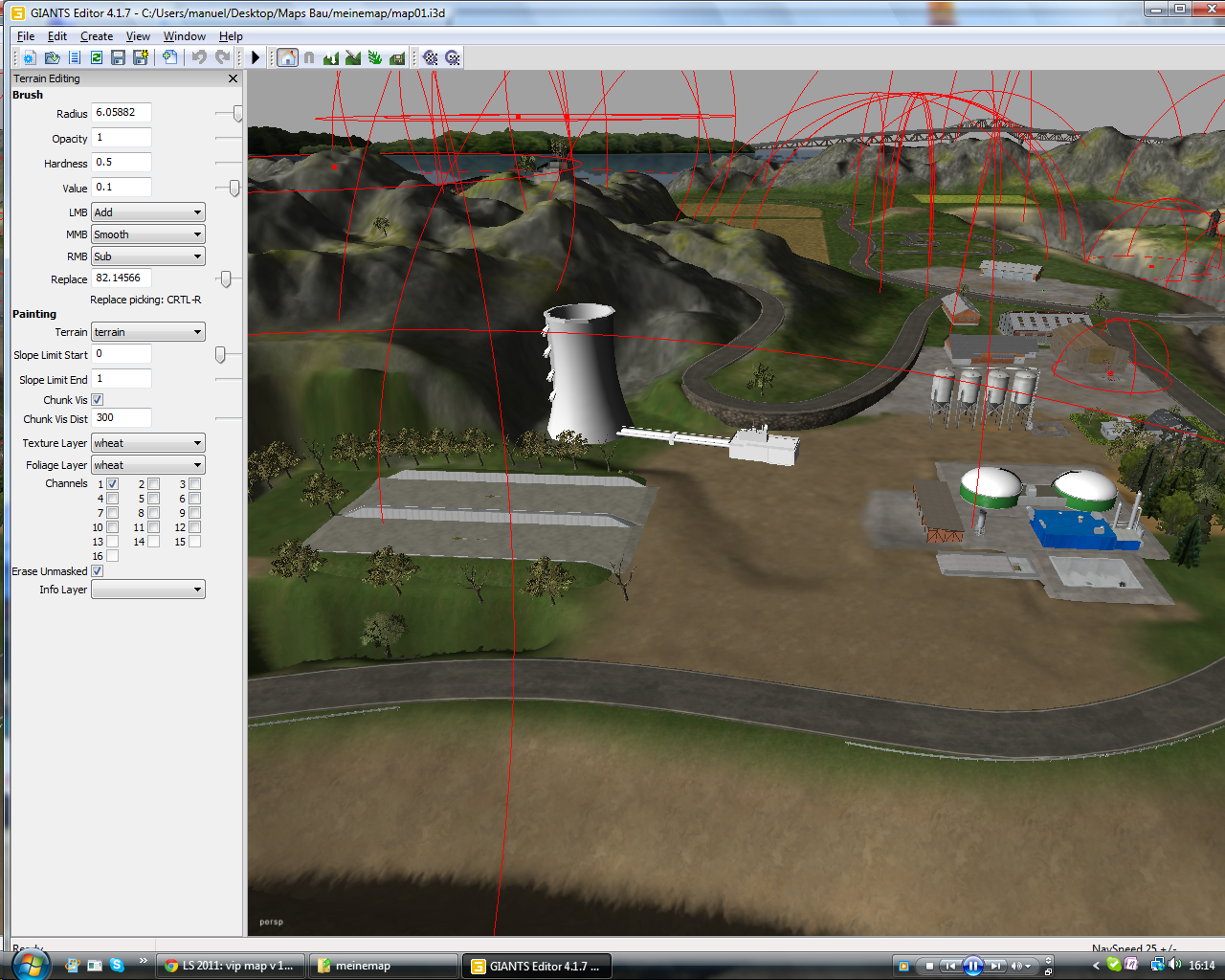
Task: Enable foliage channel 16
Action: pyautogui.click(x=112, y=556)
